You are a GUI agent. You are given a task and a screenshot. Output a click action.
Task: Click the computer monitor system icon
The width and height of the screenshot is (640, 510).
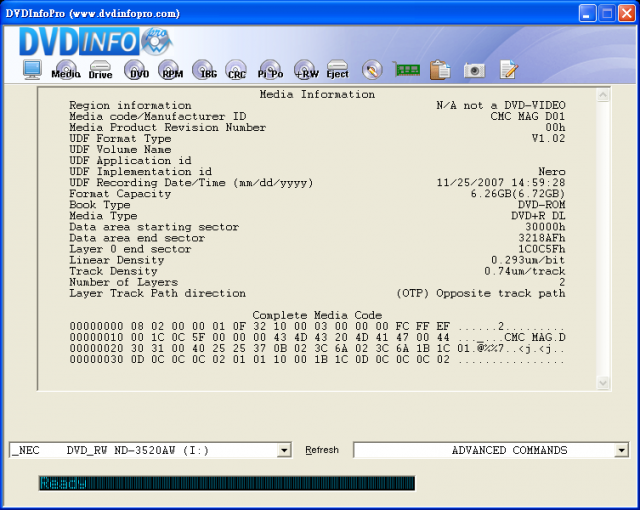click(x=32, y=69)
